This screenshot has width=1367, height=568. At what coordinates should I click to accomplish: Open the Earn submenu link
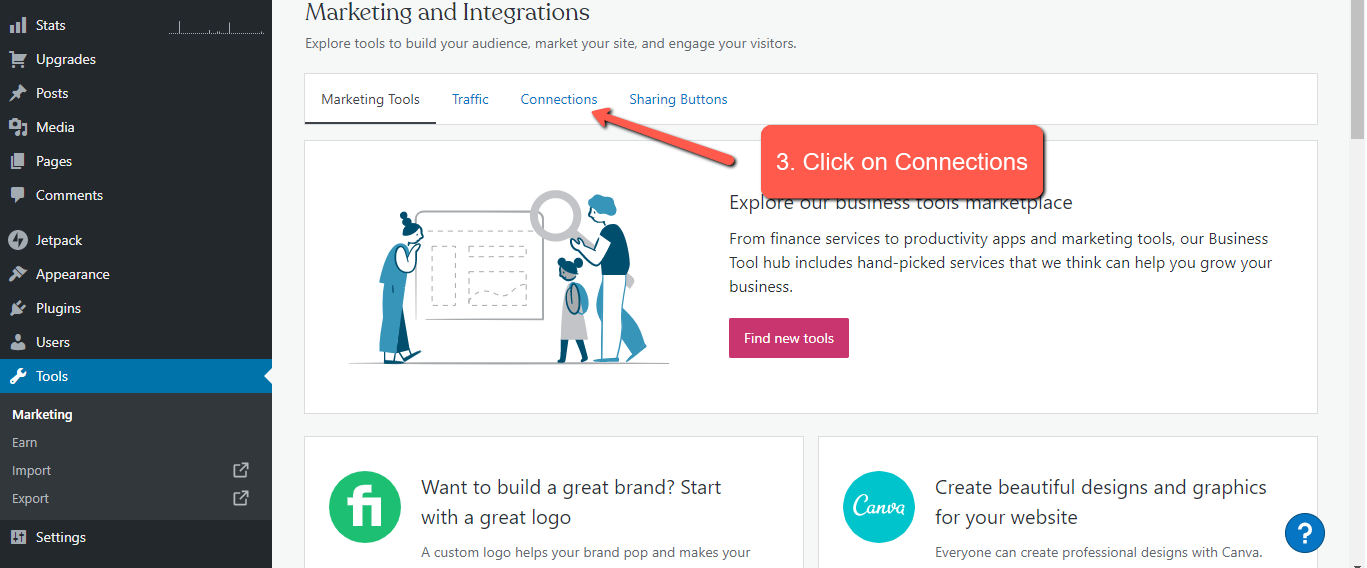click(x=25, y=442)
